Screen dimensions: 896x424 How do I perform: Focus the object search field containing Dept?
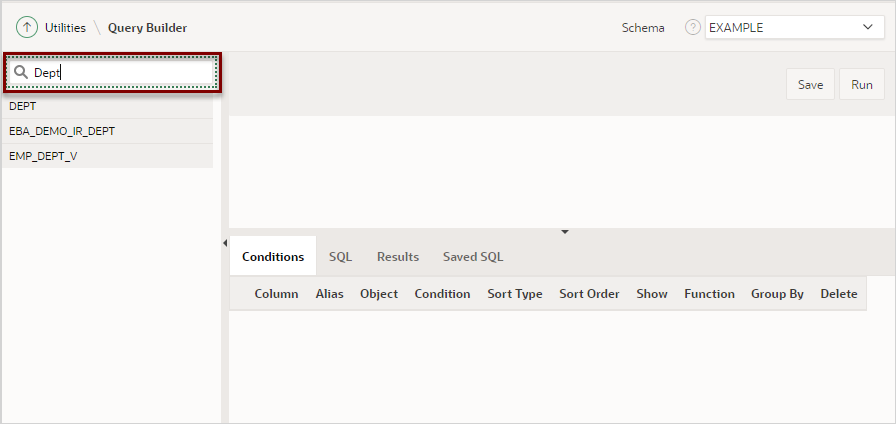[x=112, y=73]
